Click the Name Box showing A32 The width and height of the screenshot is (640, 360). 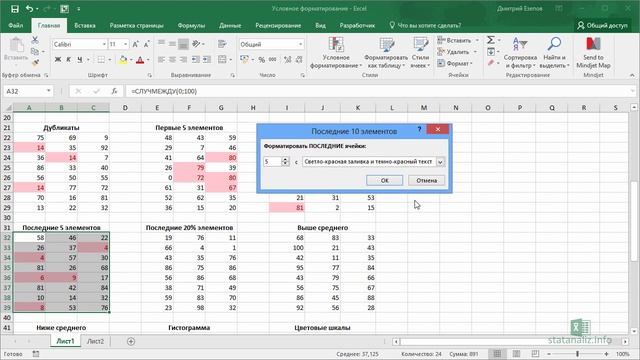coord(28,91)
